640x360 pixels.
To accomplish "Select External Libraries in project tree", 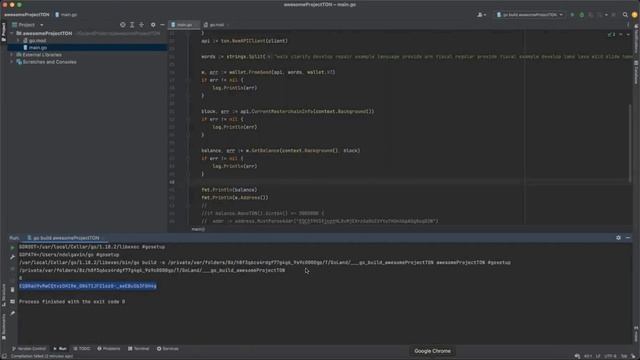I will [42, 55].
